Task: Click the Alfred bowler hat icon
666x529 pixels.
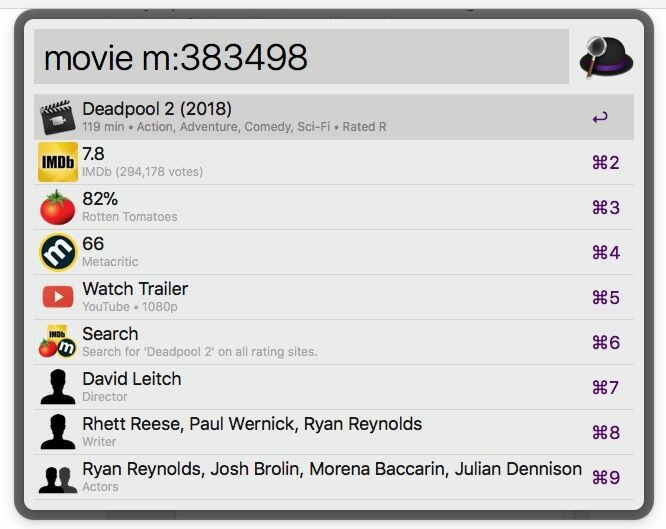Action: coord(606,58)
